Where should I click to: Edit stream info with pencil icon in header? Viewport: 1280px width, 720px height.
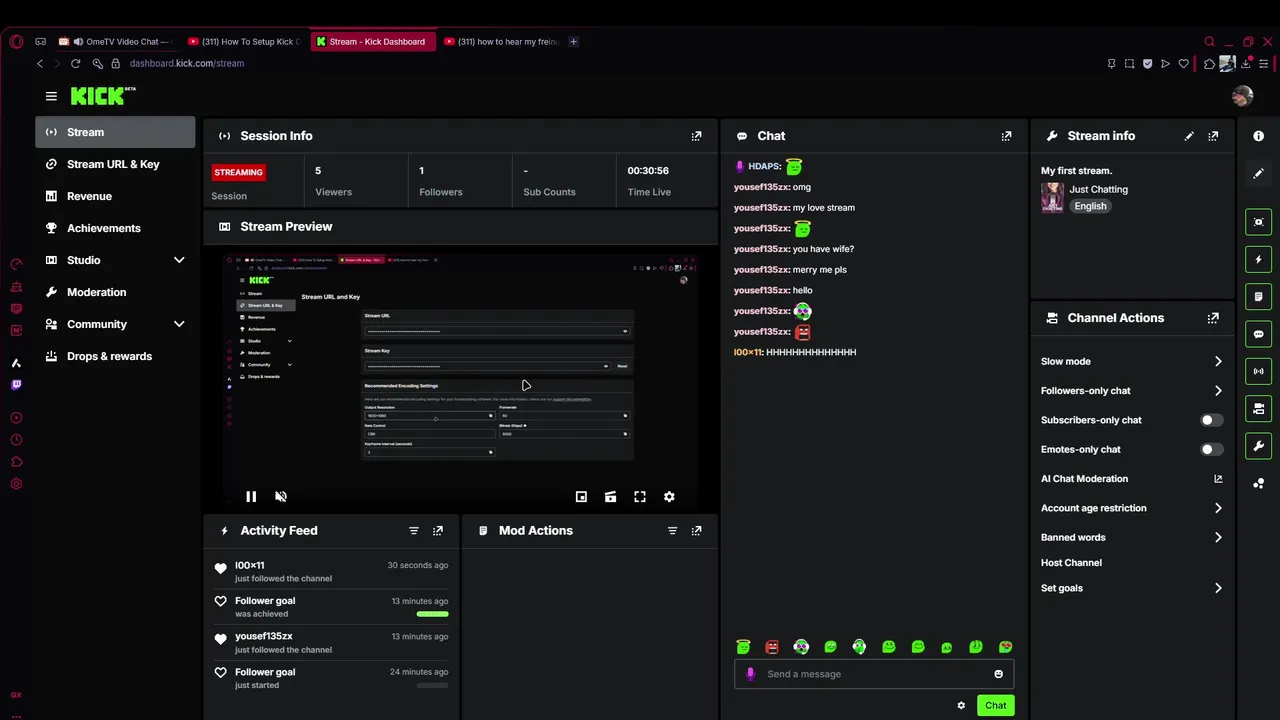[1189, 136]
